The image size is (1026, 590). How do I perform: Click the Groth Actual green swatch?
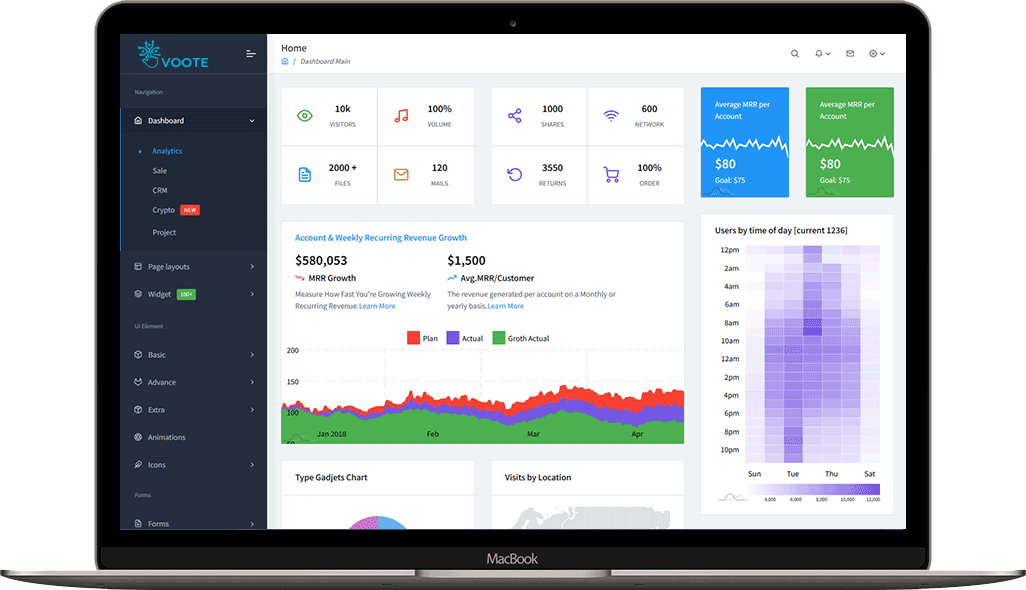[499, 338]
